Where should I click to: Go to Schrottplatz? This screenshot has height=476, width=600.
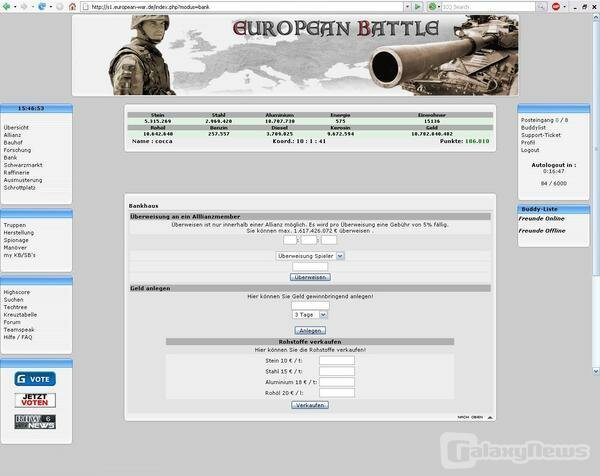pos(20,187)
